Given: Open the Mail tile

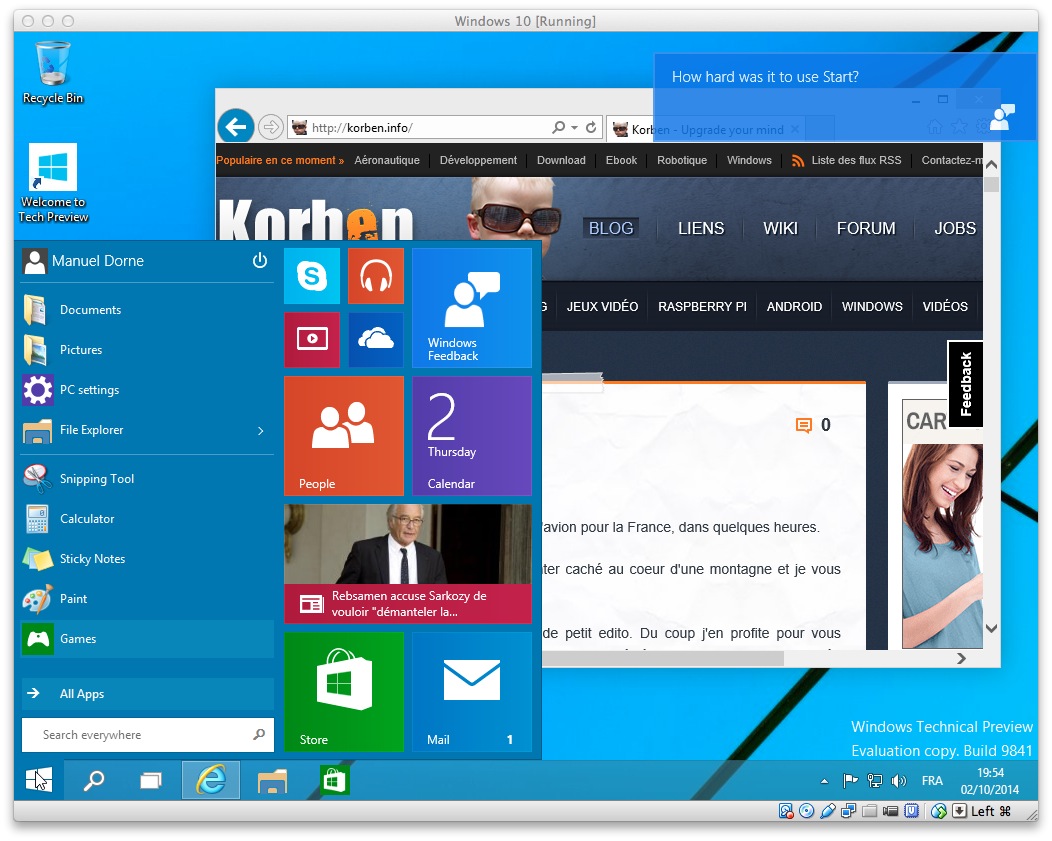Looking at the screenshot, I should pos(472,691).
